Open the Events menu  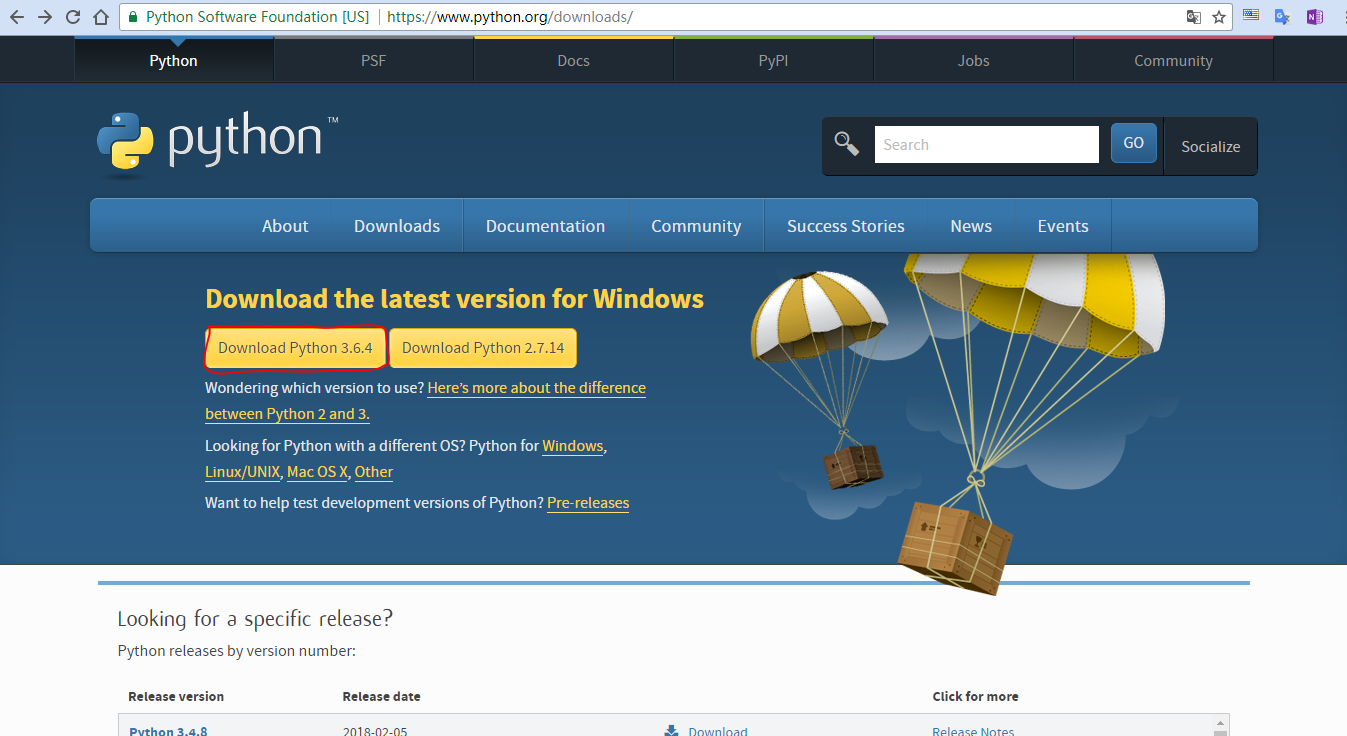point(1063,226)
